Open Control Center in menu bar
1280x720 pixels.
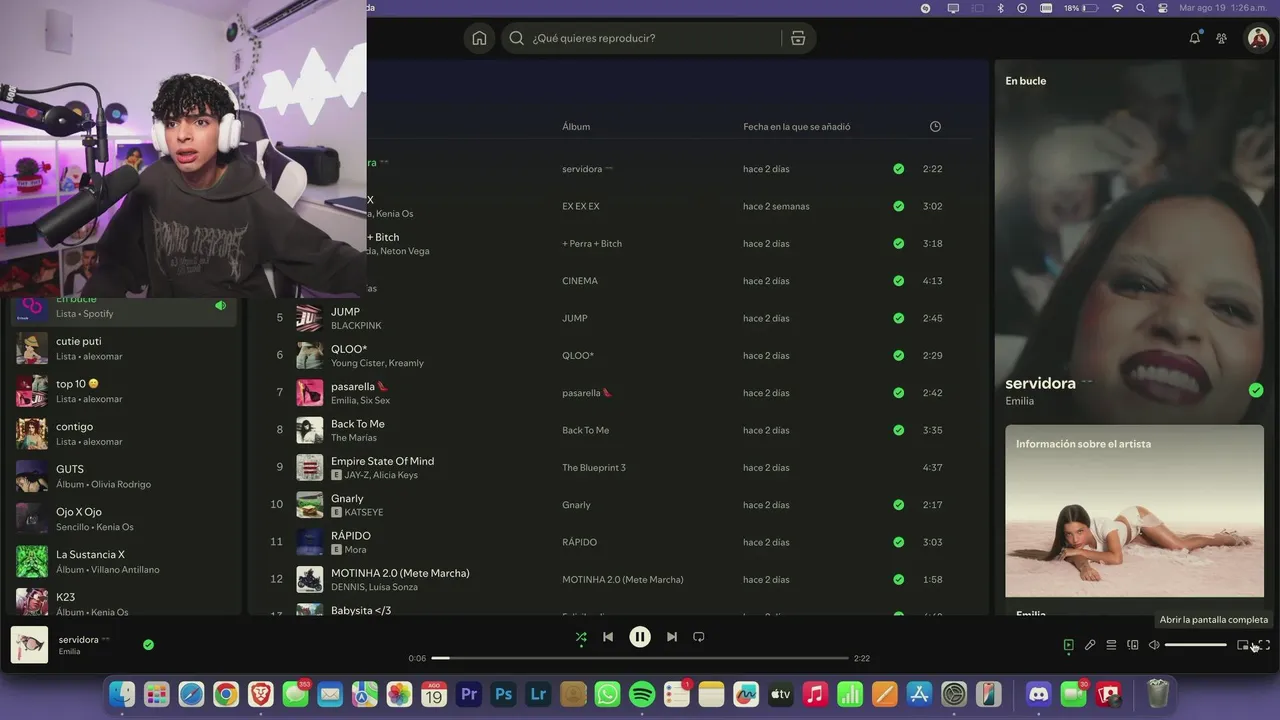pos(1162,7)
